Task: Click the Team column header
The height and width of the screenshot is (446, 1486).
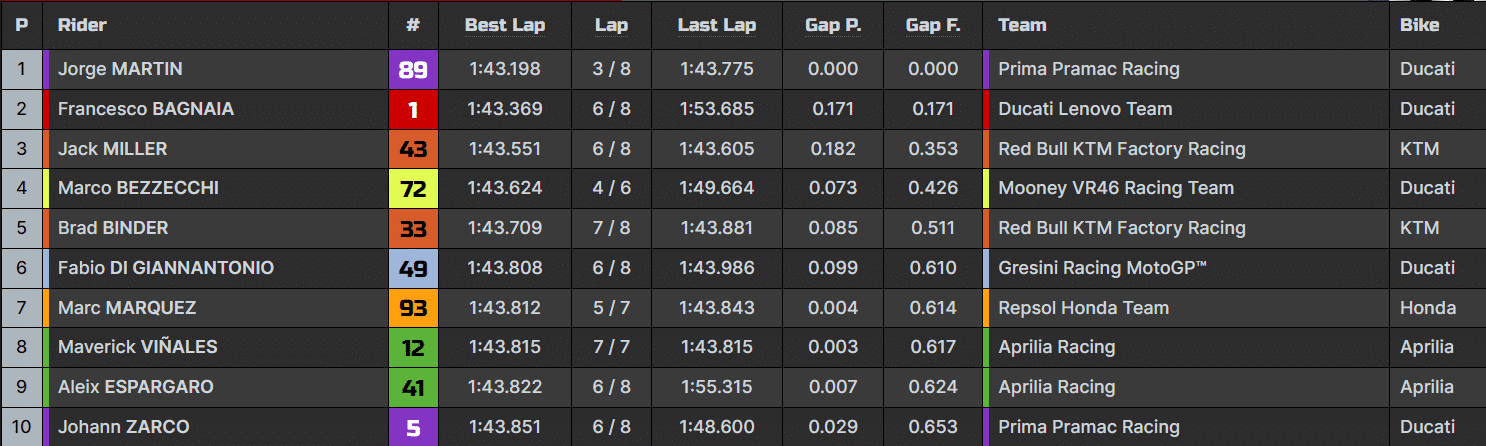Action: pyautogui.click(x=1022, y=25)
